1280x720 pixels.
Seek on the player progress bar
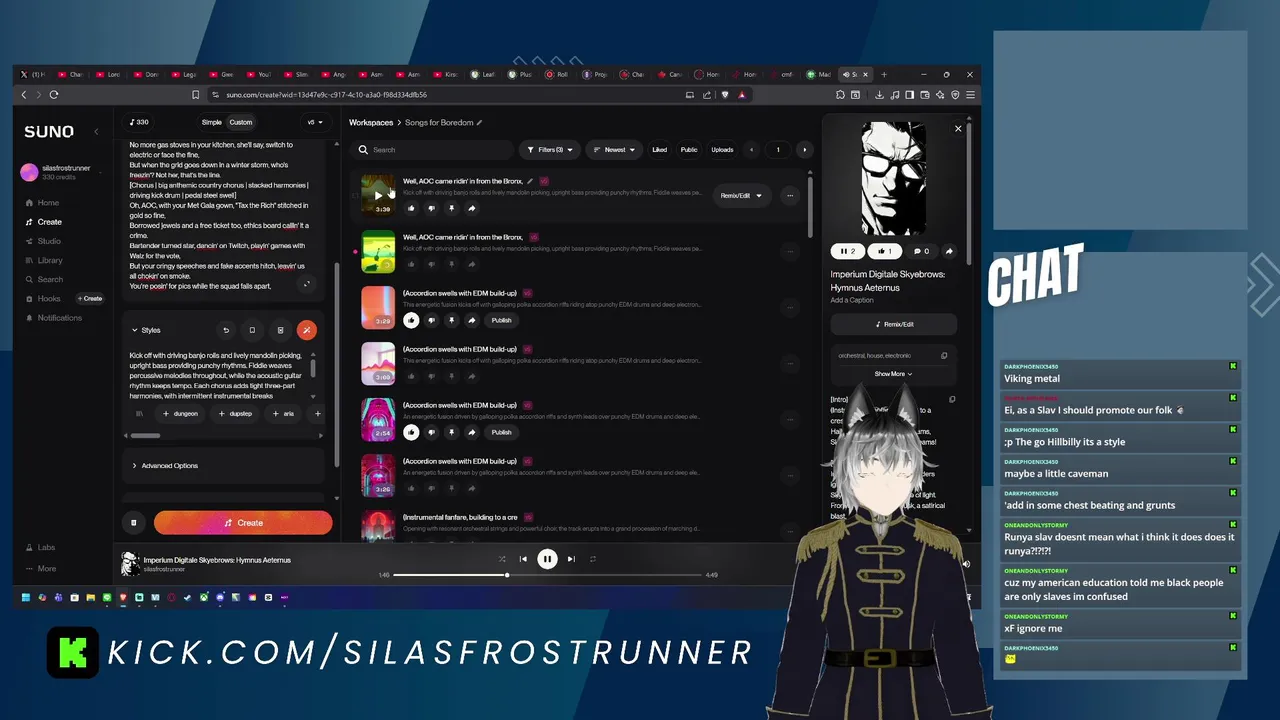pyautogui.click(x=547, y=575)
